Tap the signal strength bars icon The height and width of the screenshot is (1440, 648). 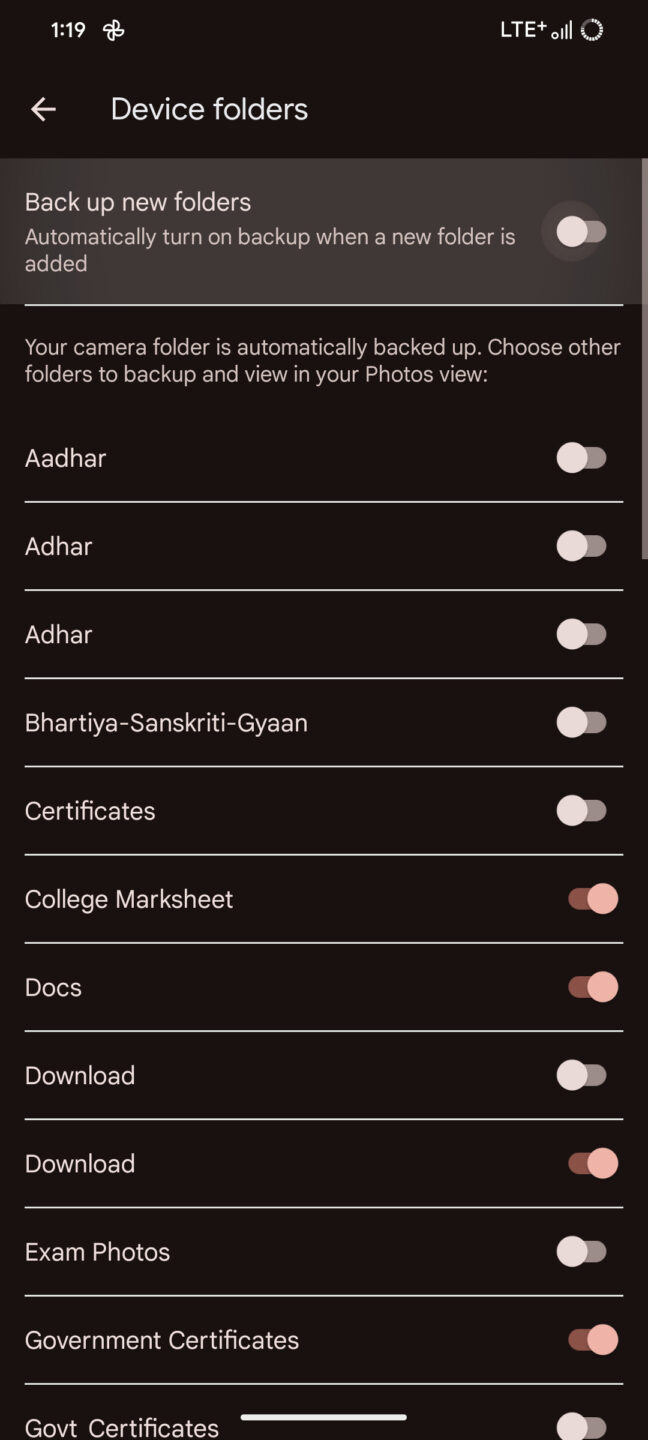click(562, 32)
